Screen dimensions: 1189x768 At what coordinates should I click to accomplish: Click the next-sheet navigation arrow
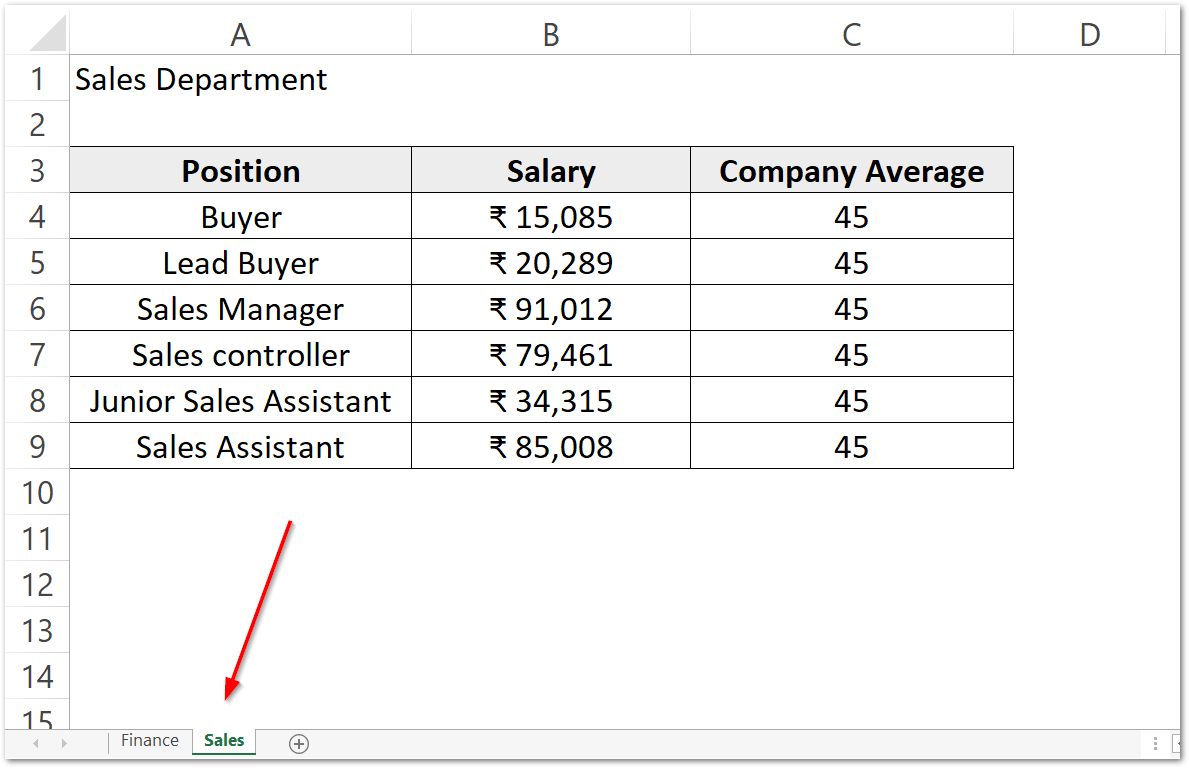coord(62,743)
